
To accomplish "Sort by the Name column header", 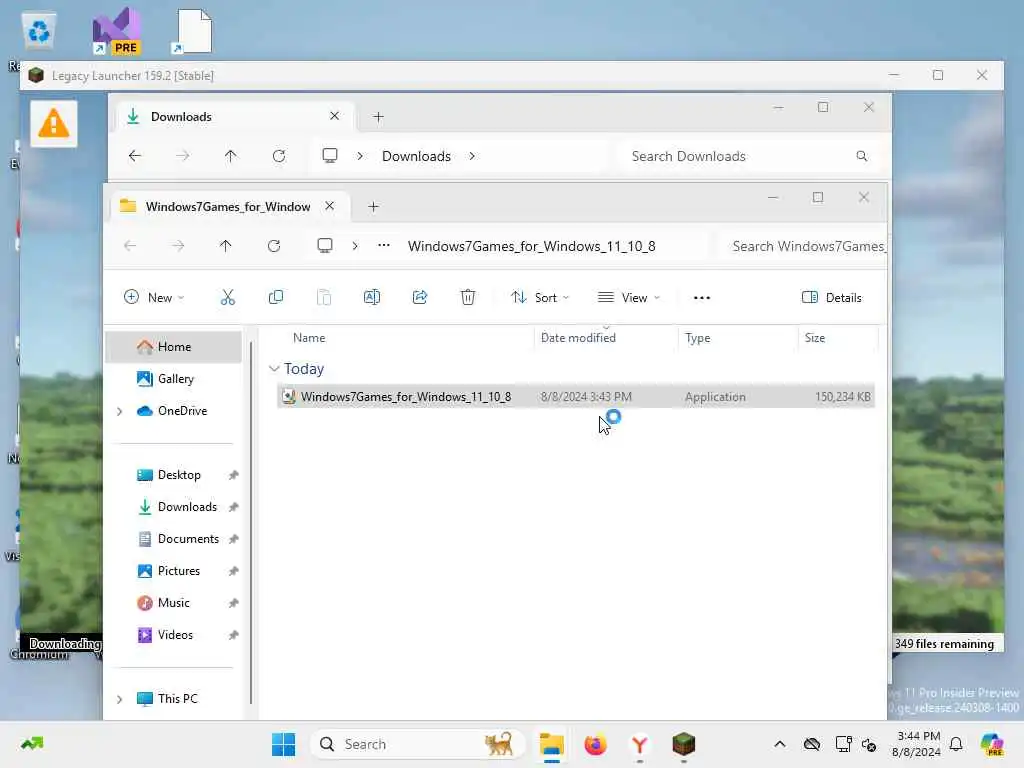I will [309, 338].
